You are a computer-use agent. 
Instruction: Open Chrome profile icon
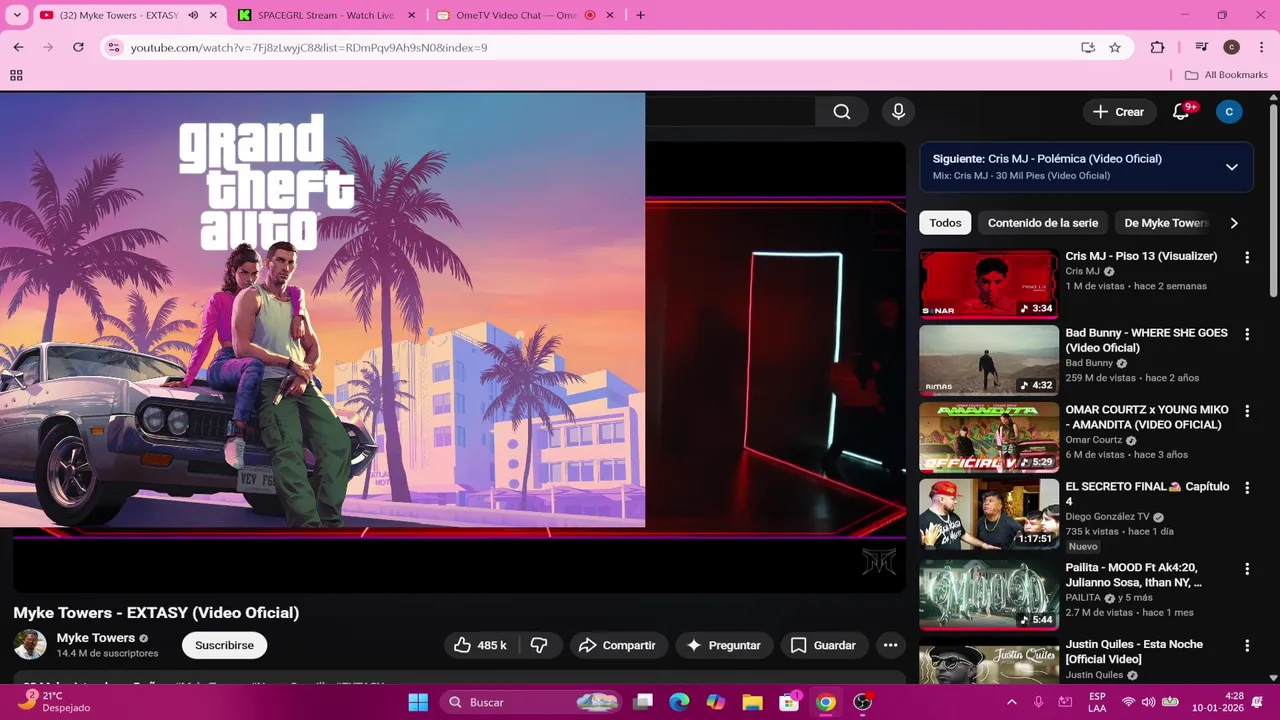pyautogui.click(x=1232, y=47)
